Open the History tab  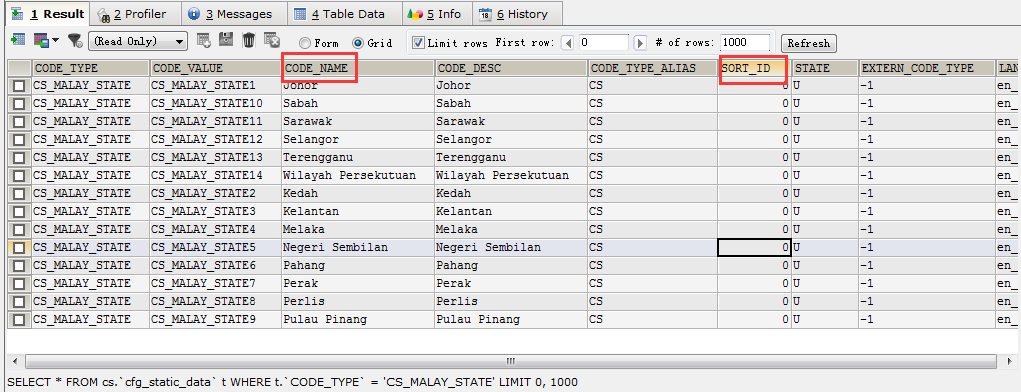(x=514, y=14)
